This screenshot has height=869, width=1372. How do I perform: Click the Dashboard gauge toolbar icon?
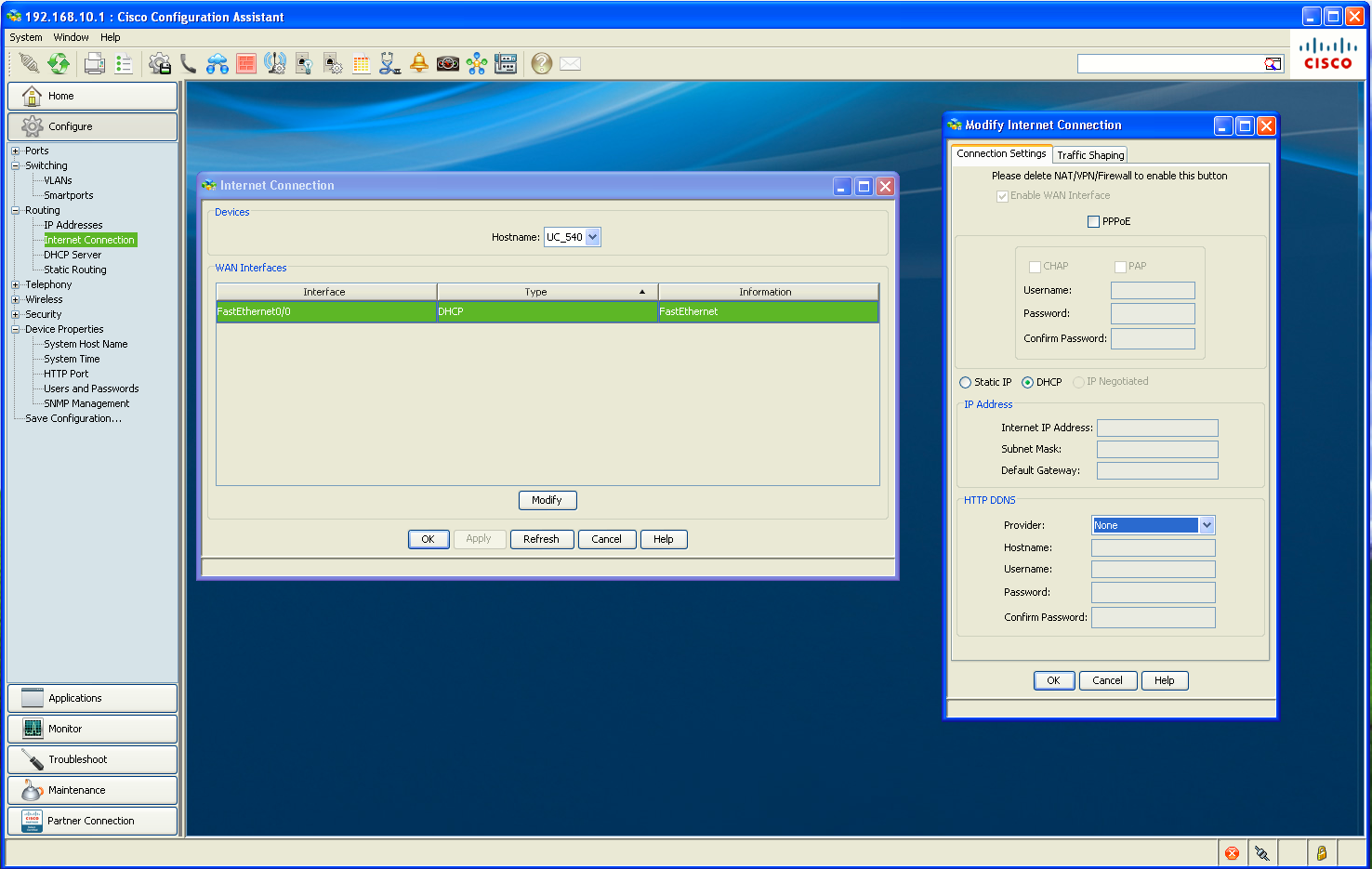tap(448, 63)
